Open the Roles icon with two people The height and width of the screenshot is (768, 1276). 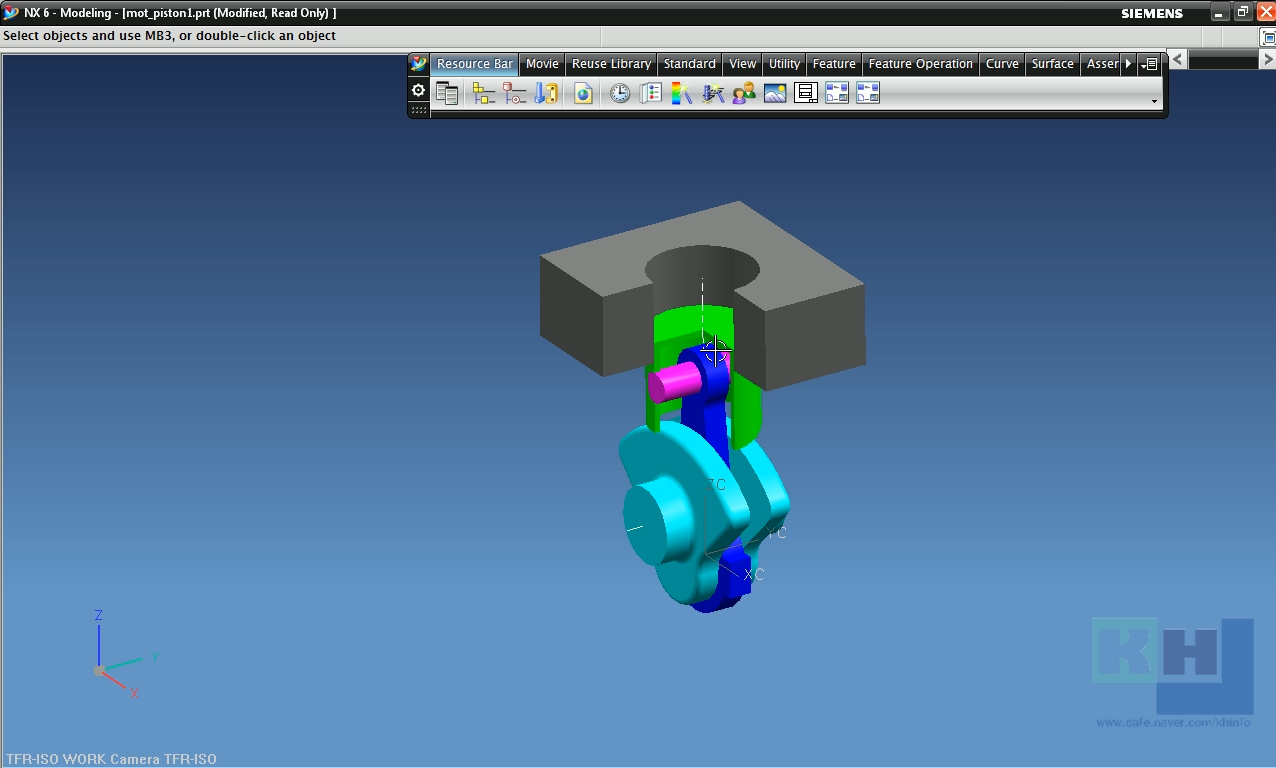point(744,94)
